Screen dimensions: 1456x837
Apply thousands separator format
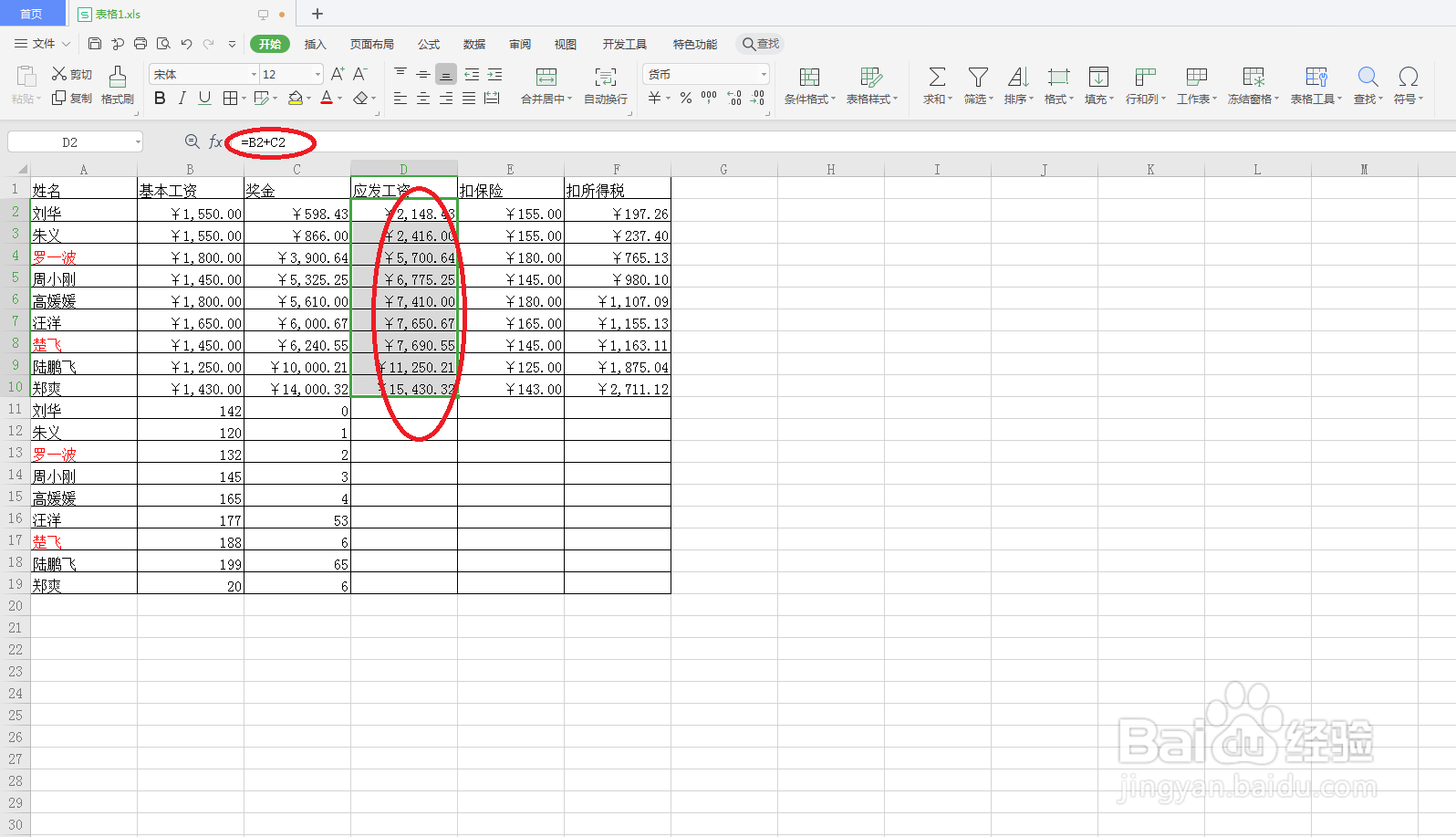pos(709,97)
